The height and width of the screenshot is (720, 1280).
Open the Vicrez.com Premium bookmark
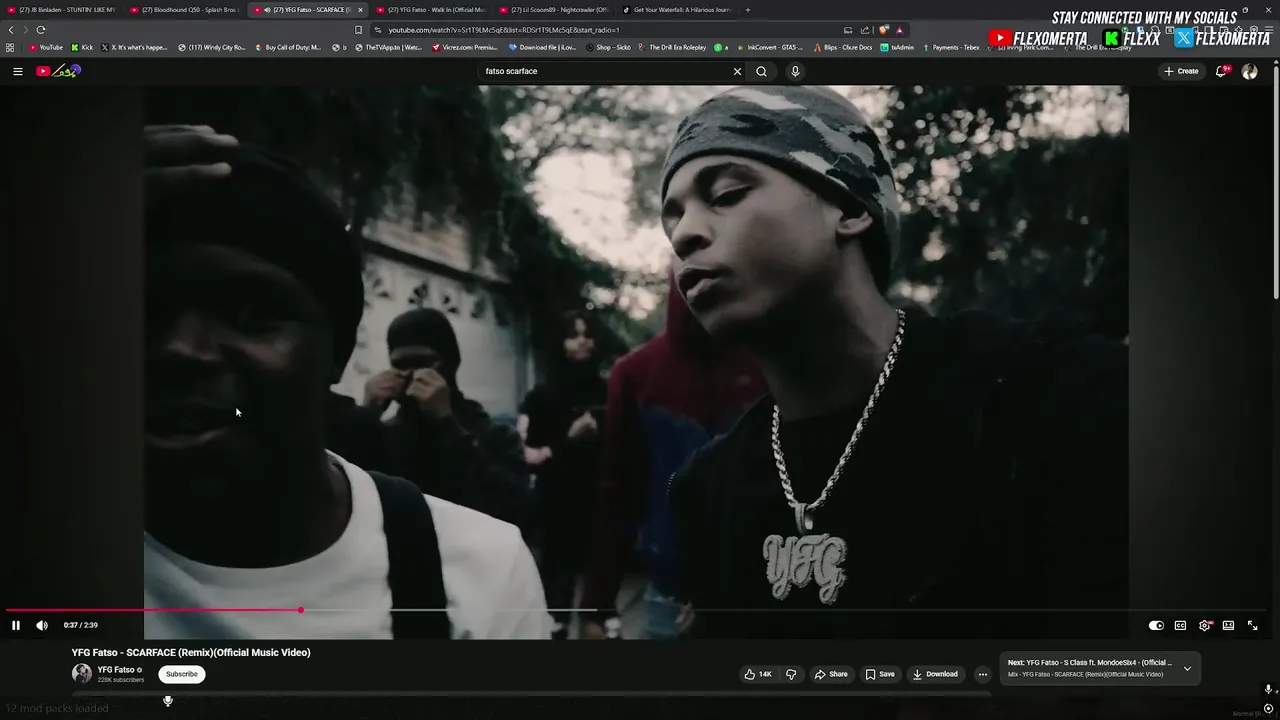click(465, 47)
